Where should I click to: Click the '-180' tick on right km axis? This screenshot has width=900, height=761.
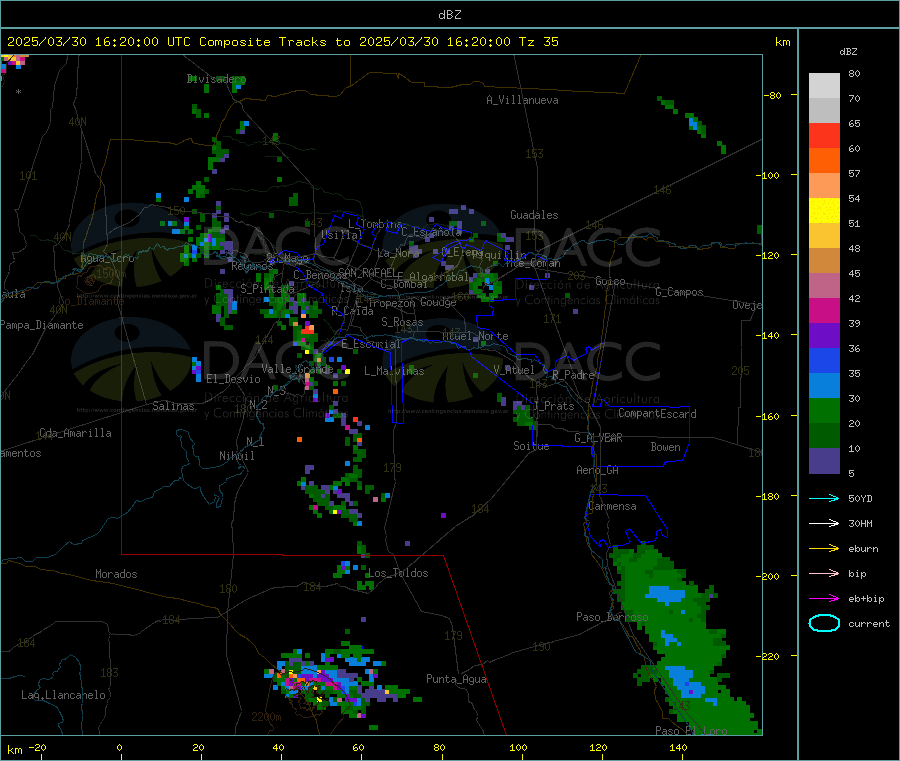tap(770, 496)
